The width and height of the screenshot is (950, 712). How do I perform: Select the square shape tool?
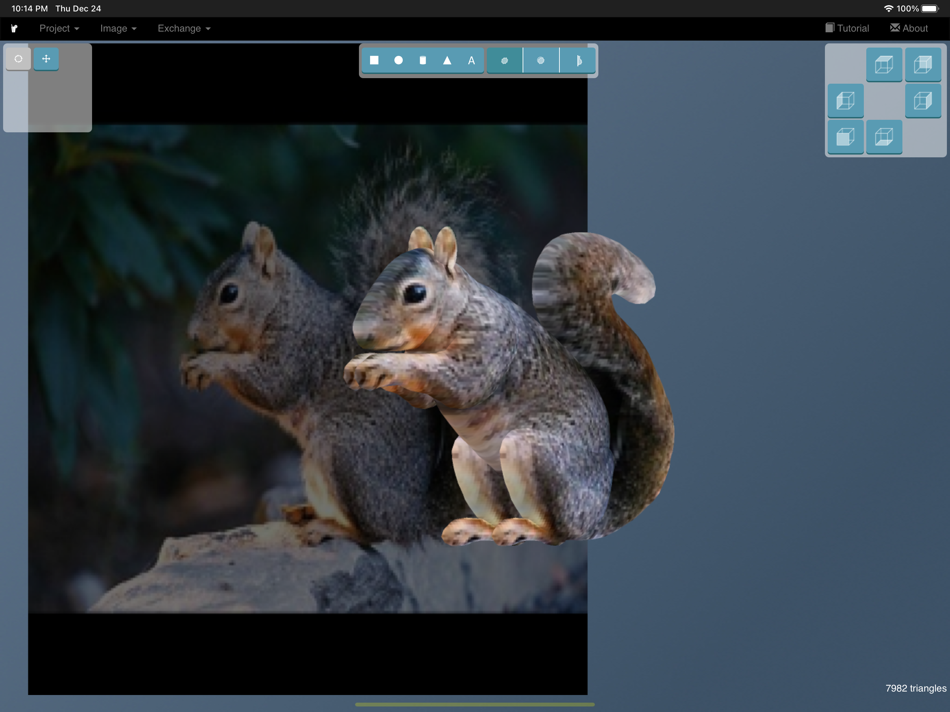tap(374, 60)
